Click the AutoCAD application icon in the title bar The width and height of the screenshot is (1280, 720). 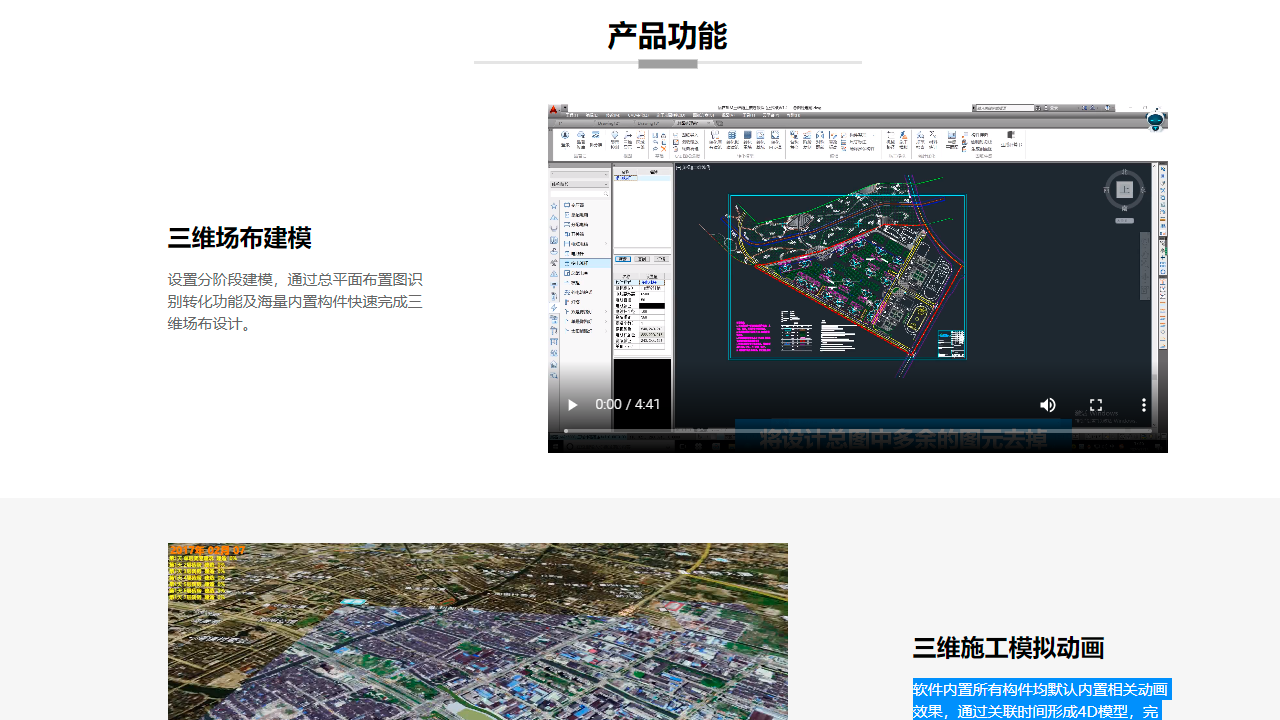pyautogui.click(x=551, y=108)
